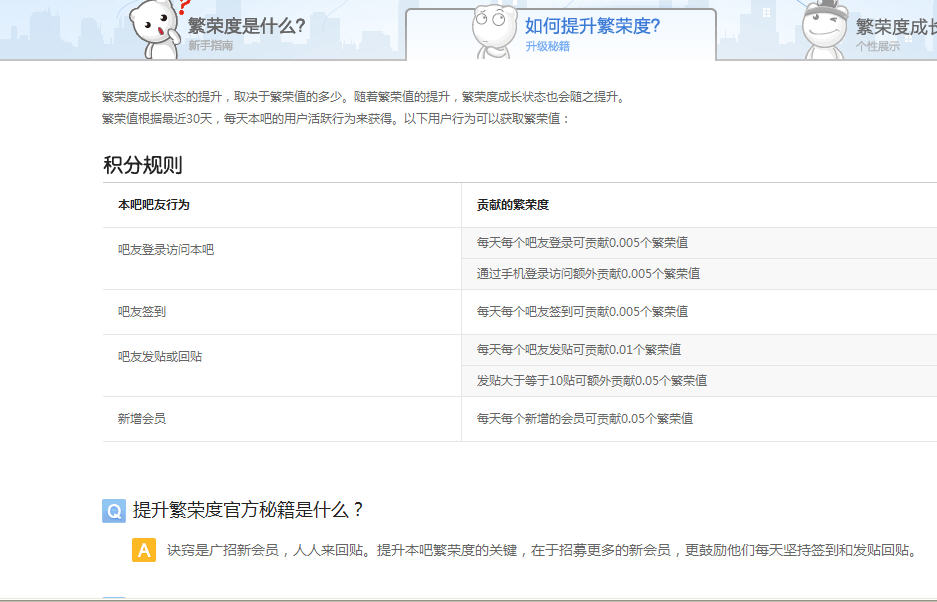Viewport: 937px width, 602px height.
Task: Click the blue Q question icon
Action: pyautogui.click(x=114, y=511)
